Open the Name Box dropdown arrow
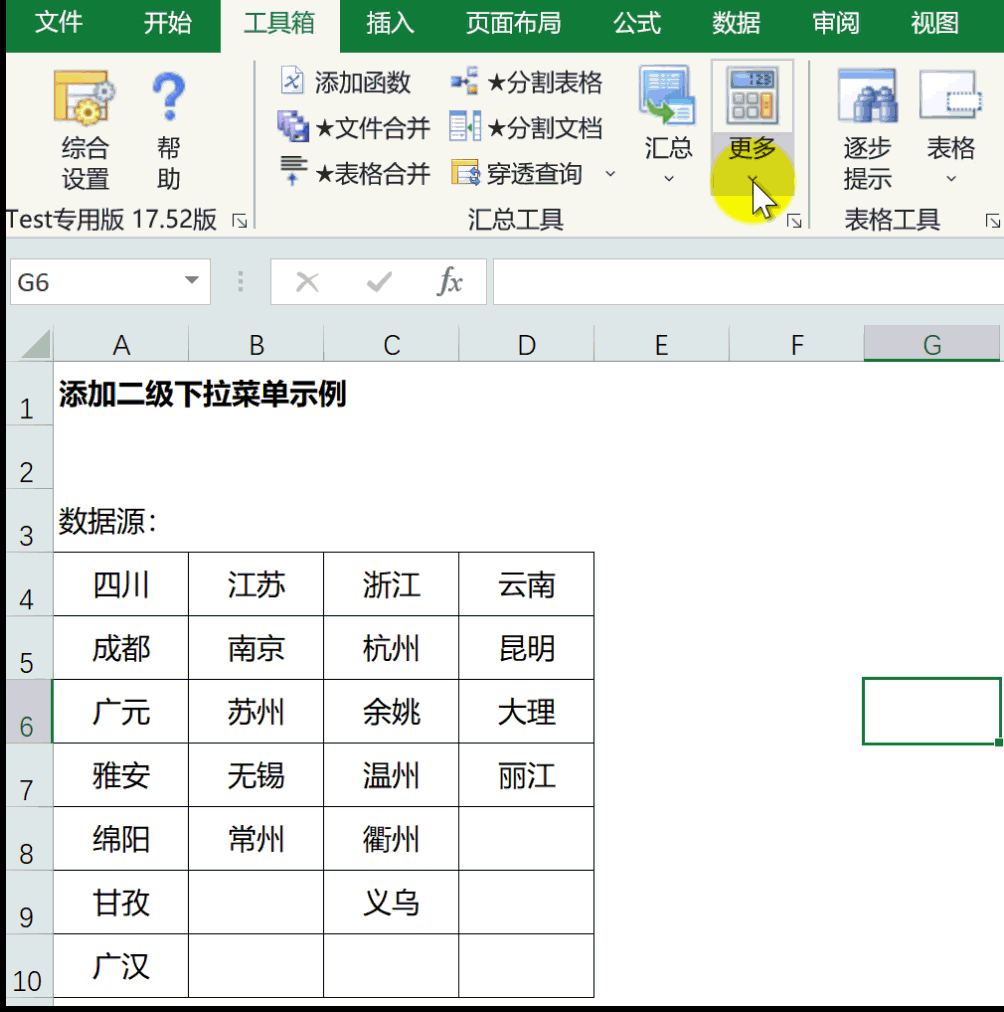This screenshot has width=1004, height=1012. pos(192,282)
